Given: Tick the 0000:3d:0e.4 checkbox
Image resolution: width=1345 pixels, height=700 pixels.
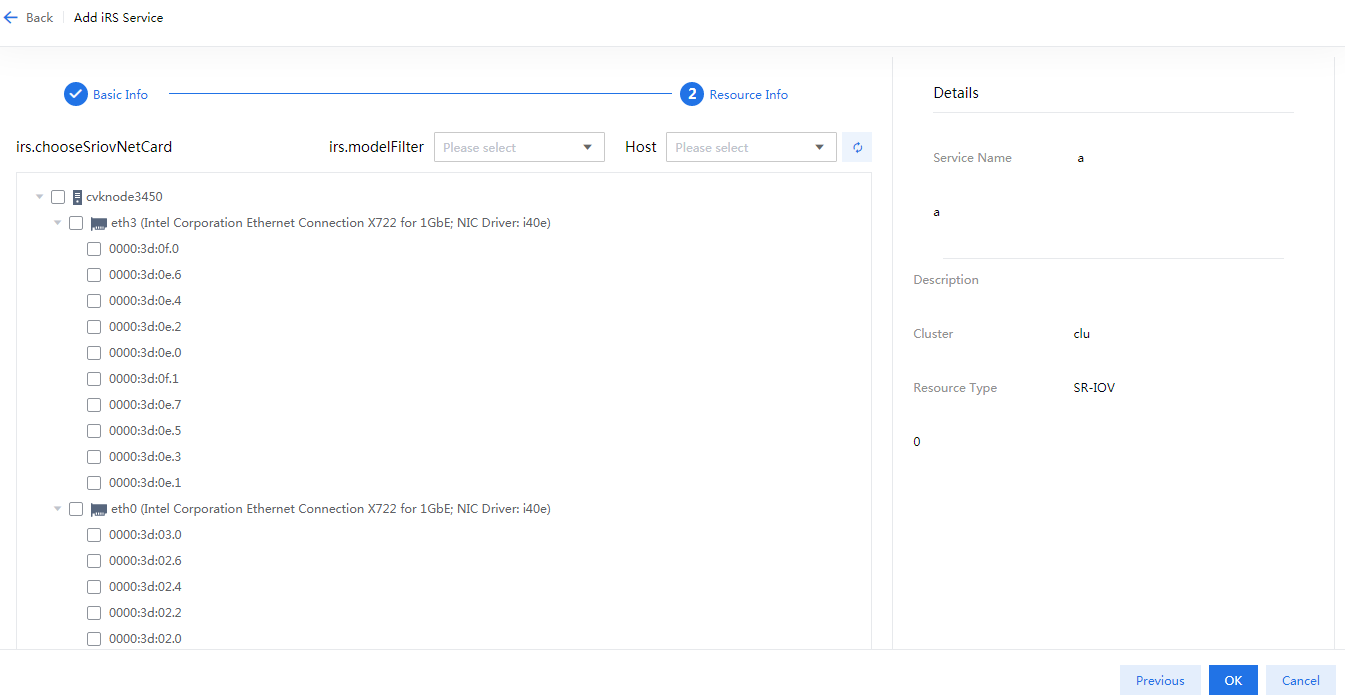Looking at the screenshot, I should (x=94, y=301).
